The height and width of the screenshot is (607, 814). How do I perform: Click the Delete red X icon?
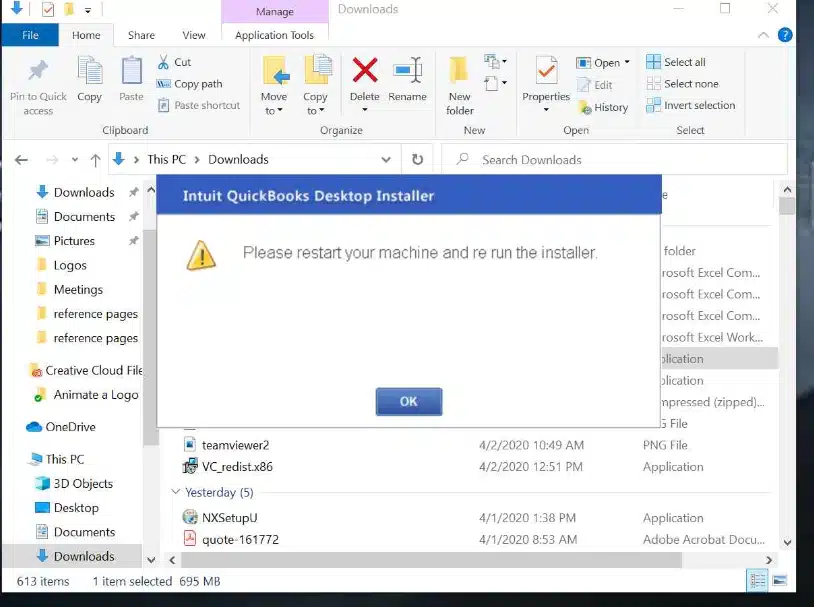pyautogui.click(x=365, y=72)
